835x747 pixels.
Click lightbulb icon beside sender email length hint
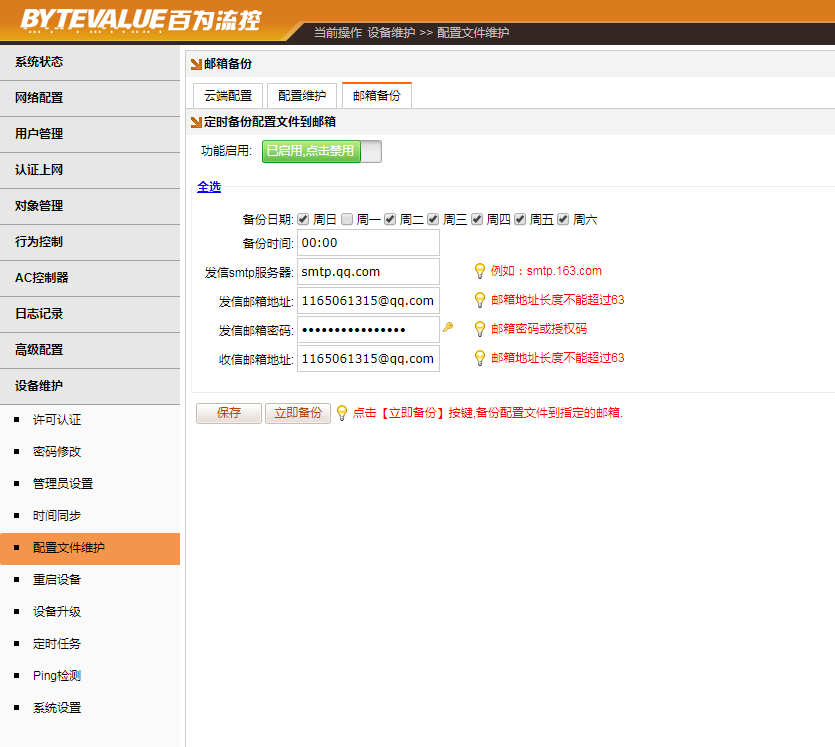(480, 299)
